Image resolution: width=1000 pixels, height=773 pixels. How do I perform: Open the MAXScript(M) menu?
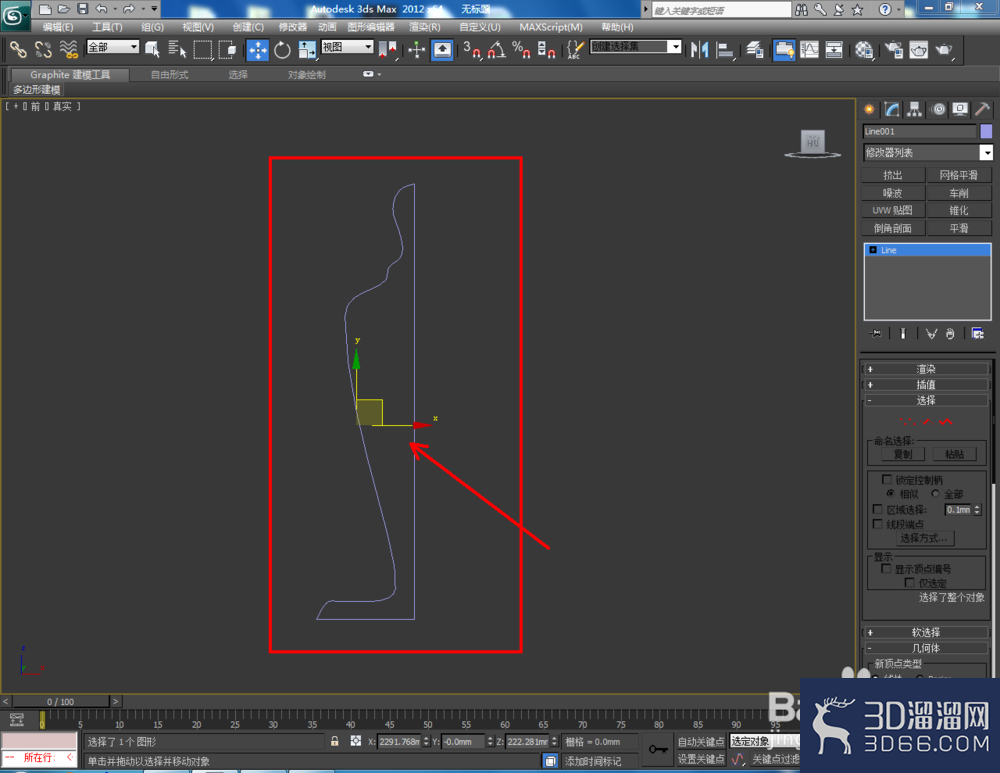point(551,27)
